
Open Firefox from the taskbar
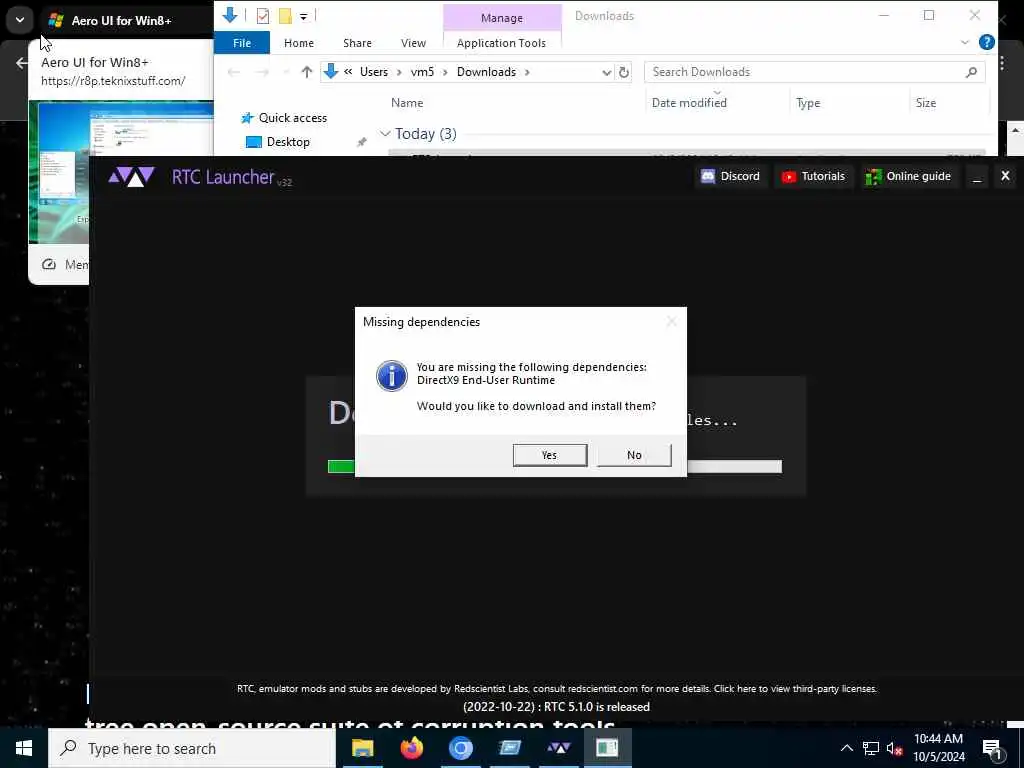(x=411, y=748)
